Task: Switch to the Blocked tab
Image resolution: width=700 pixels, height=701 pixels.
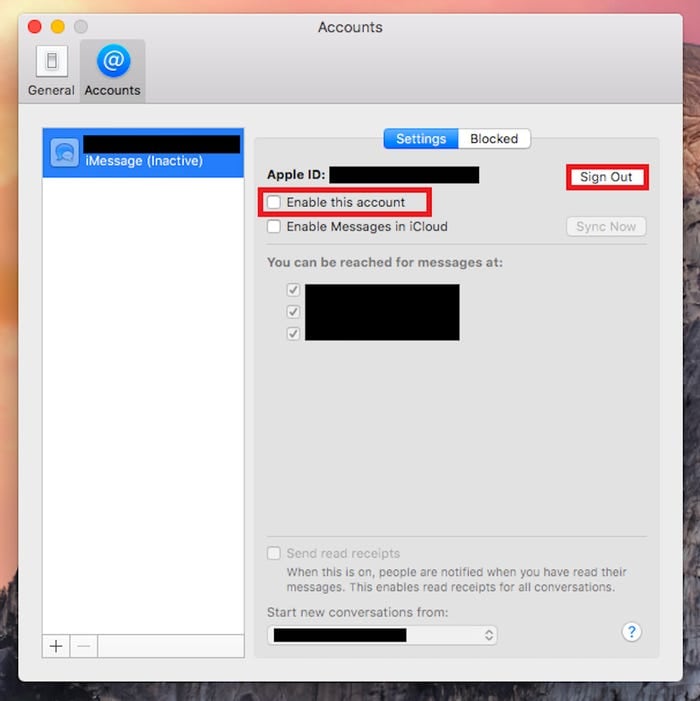Action: coord(494,139)
